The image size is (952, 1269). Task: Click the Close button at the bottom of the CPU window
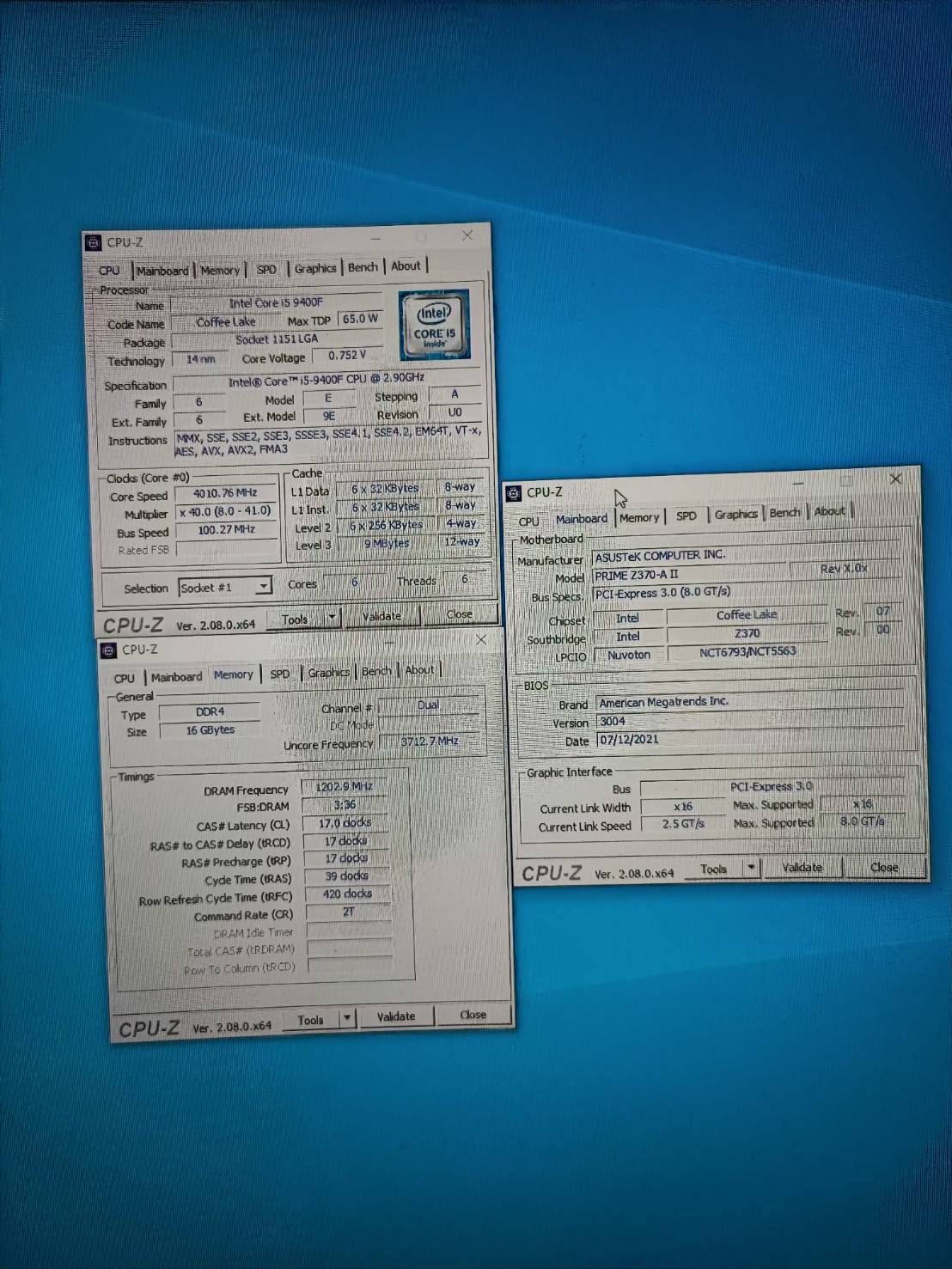(460, 614)
